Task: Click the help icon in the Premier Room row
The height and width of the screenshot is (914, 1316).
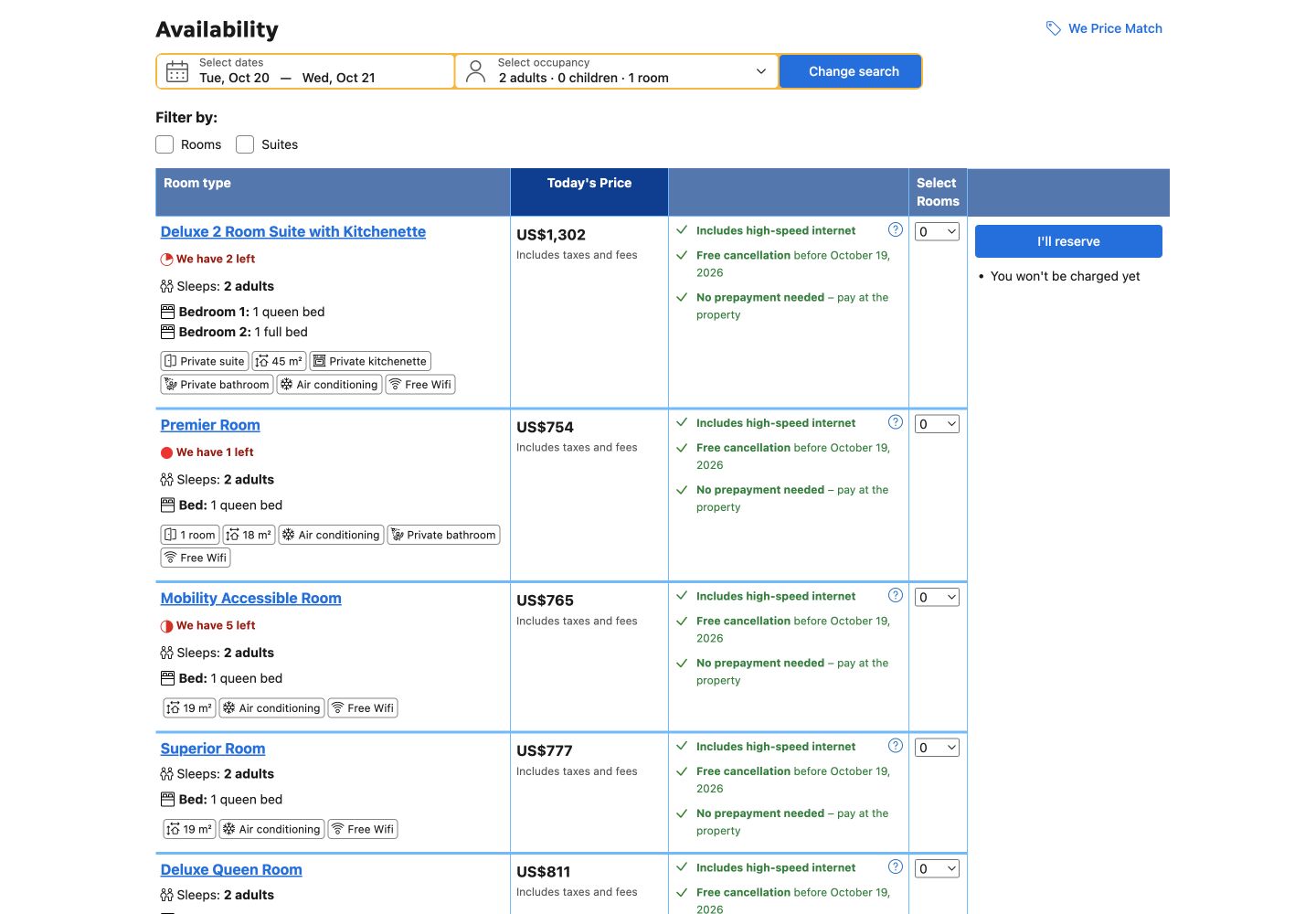Action: [896, 422]
